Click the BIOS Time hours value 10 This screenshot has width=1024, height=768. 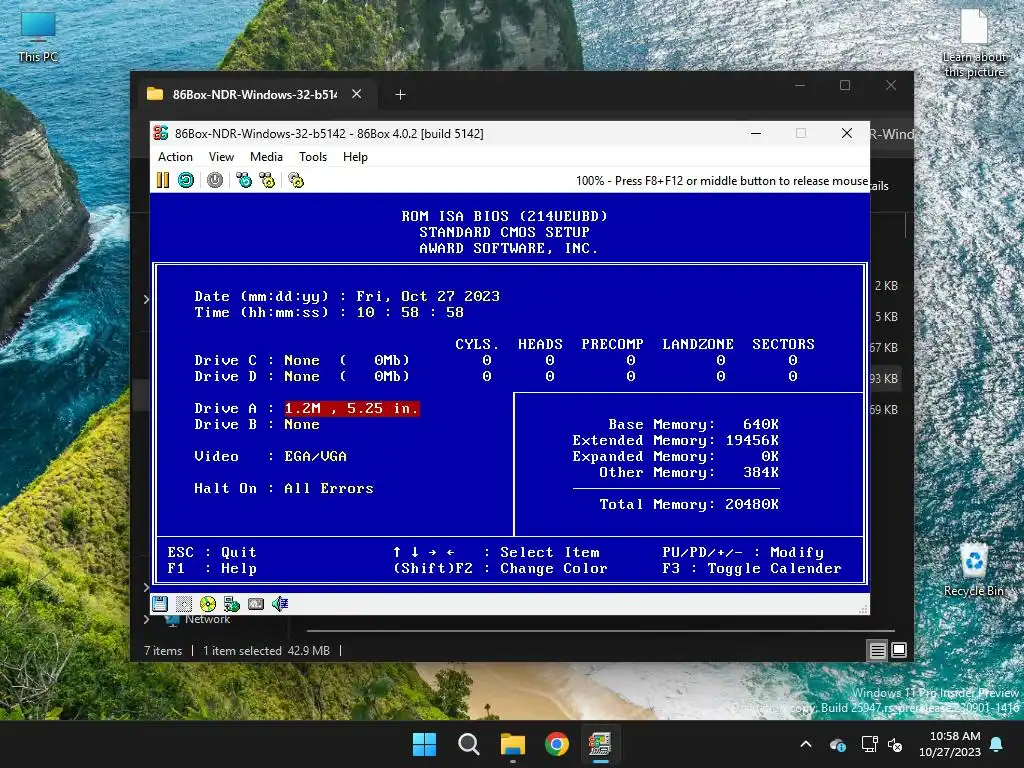pyautogui.click(x=366, y=312)
